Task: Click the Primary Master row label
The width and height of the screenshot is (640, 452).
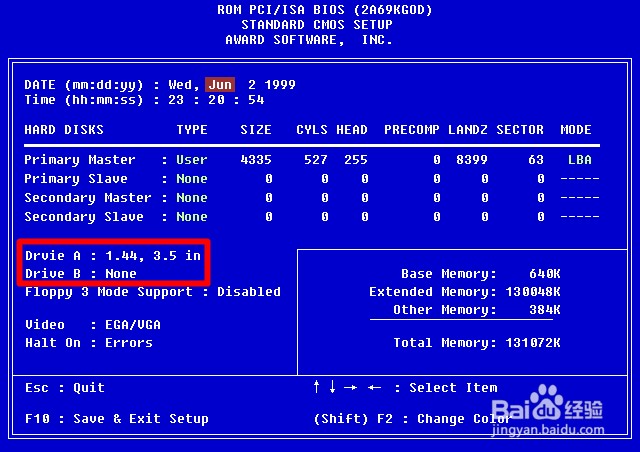Action: tap(80, 159)
